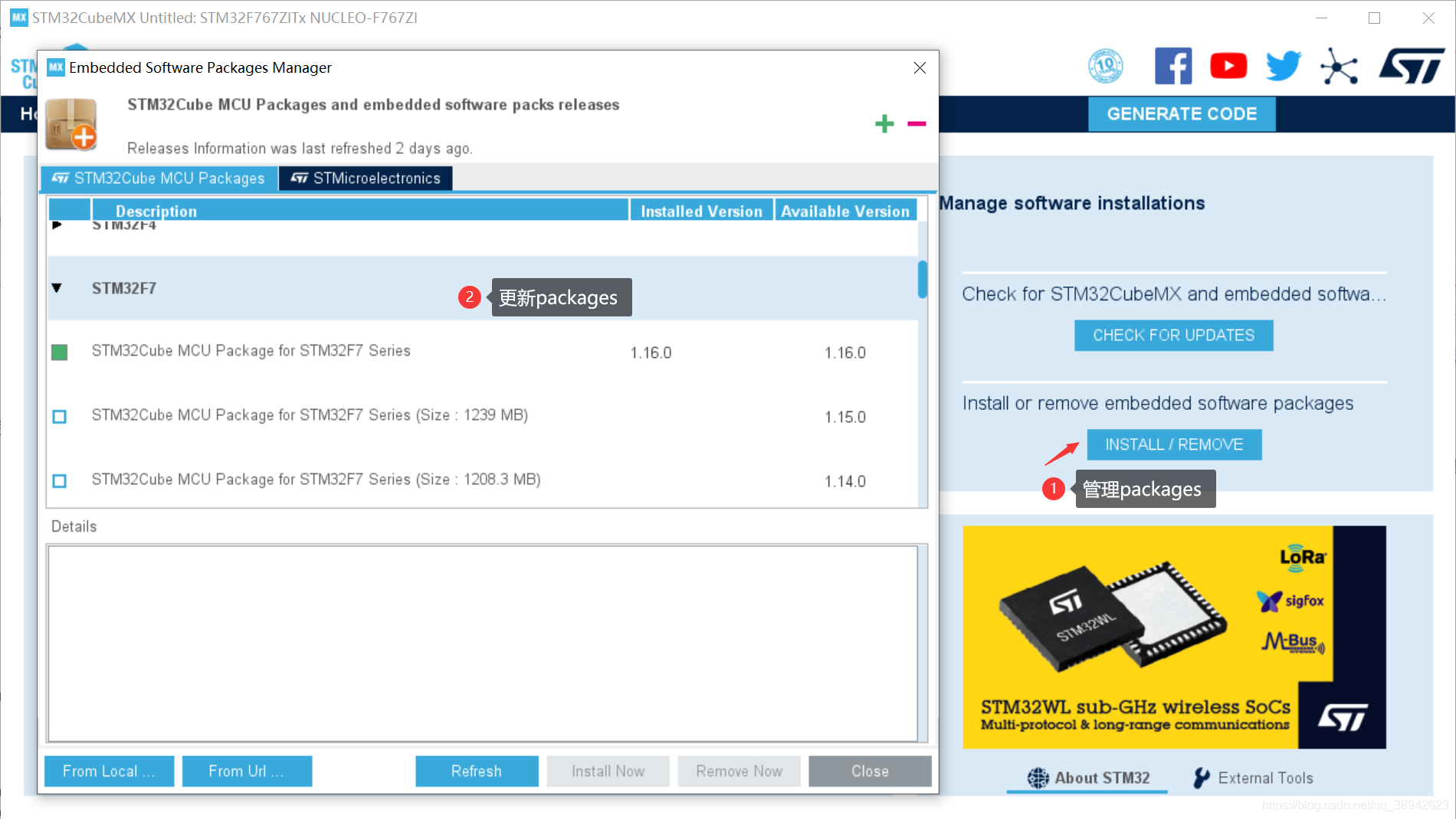The image size is (1456, 819).
Task: Click the available version 1.15.0 cell
Action: coord(845,417)
